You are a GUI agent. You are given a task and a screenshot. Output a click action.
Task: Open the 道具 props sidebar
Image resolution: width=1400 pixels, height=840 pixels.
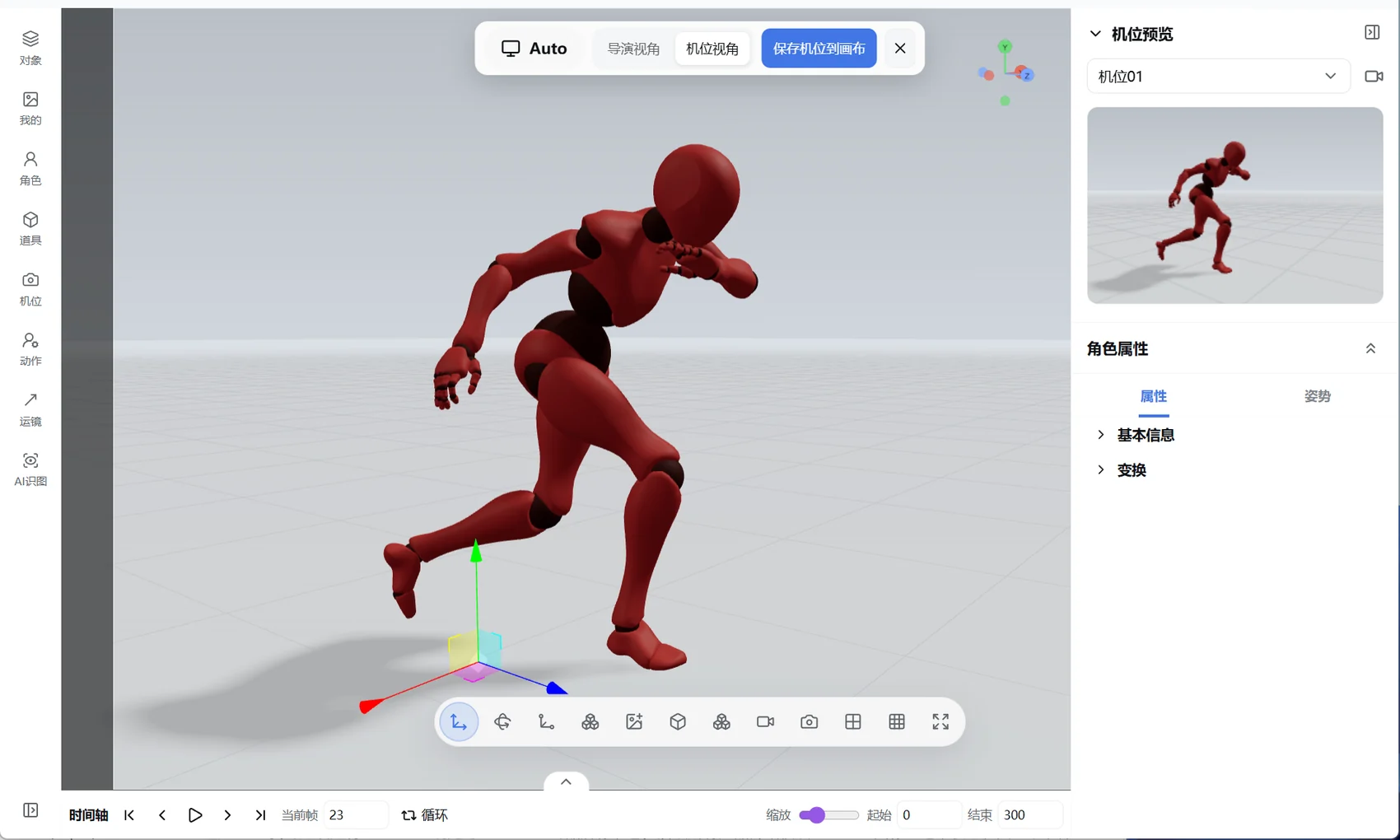pos(30,228)
